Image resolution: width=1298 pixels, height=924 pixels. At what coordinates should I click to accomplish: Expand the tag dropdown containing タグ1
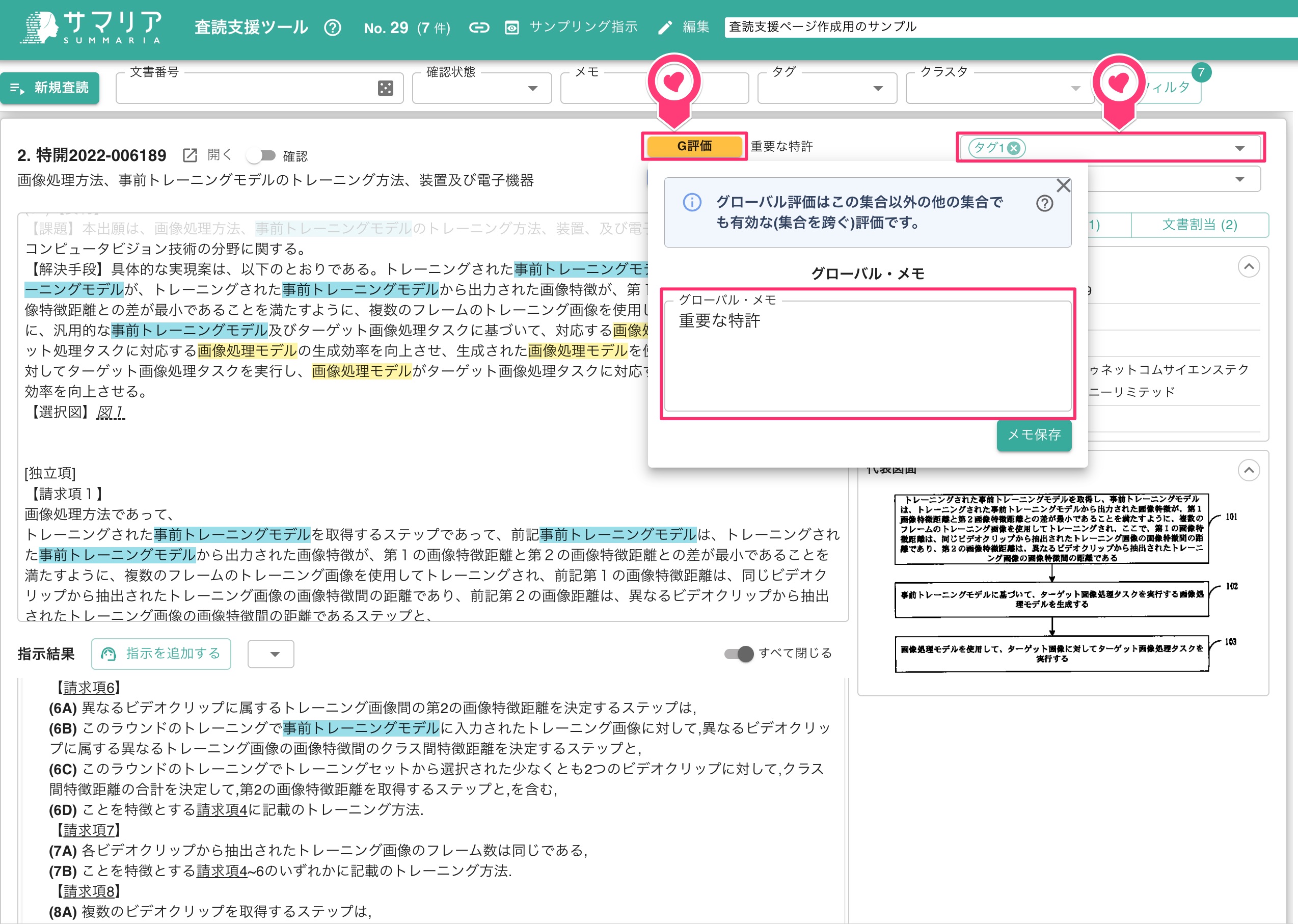tap(1240, 149)
